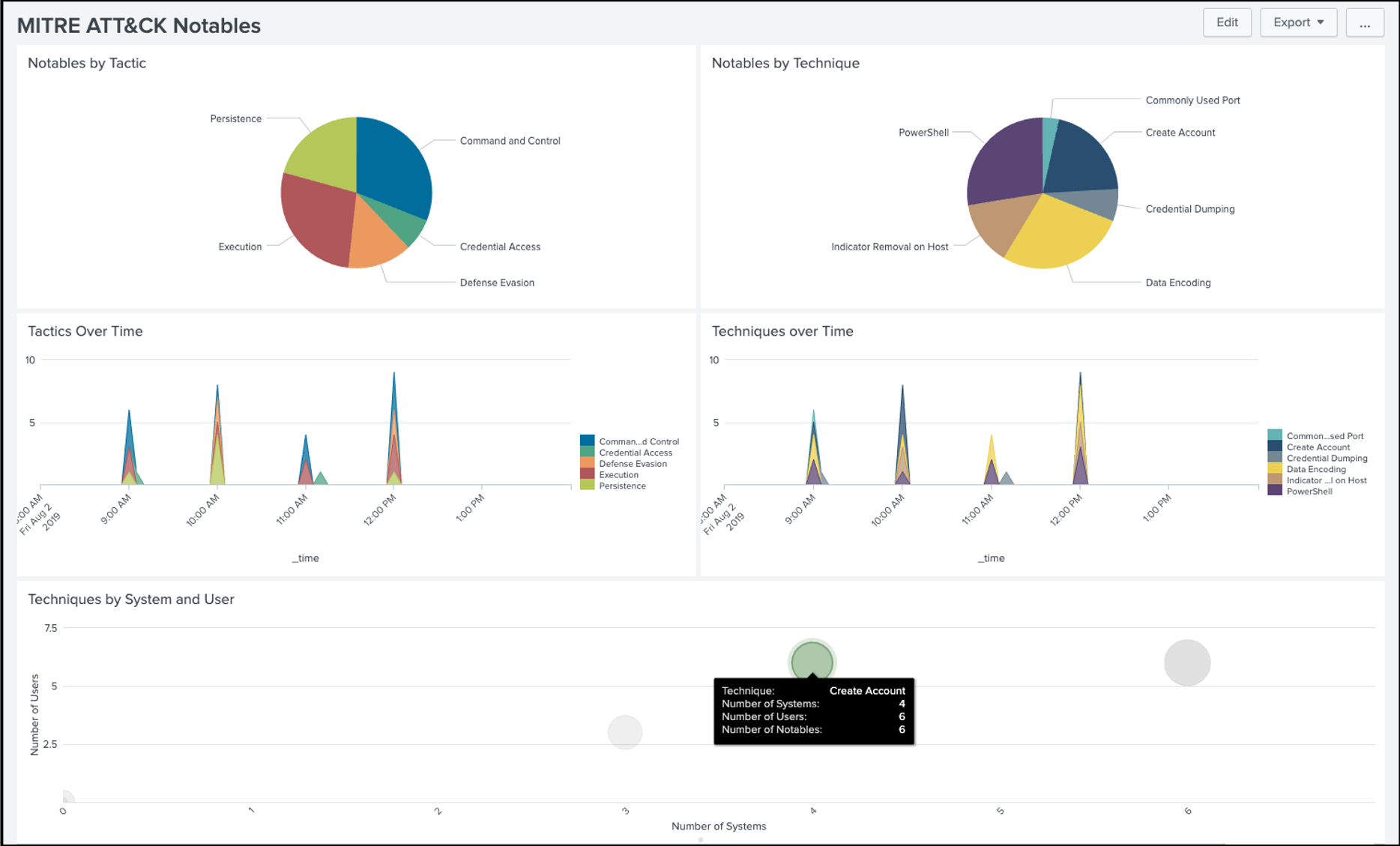Click the Notables by Technique panel title
1400x846 pixels.
coord(785,63)
